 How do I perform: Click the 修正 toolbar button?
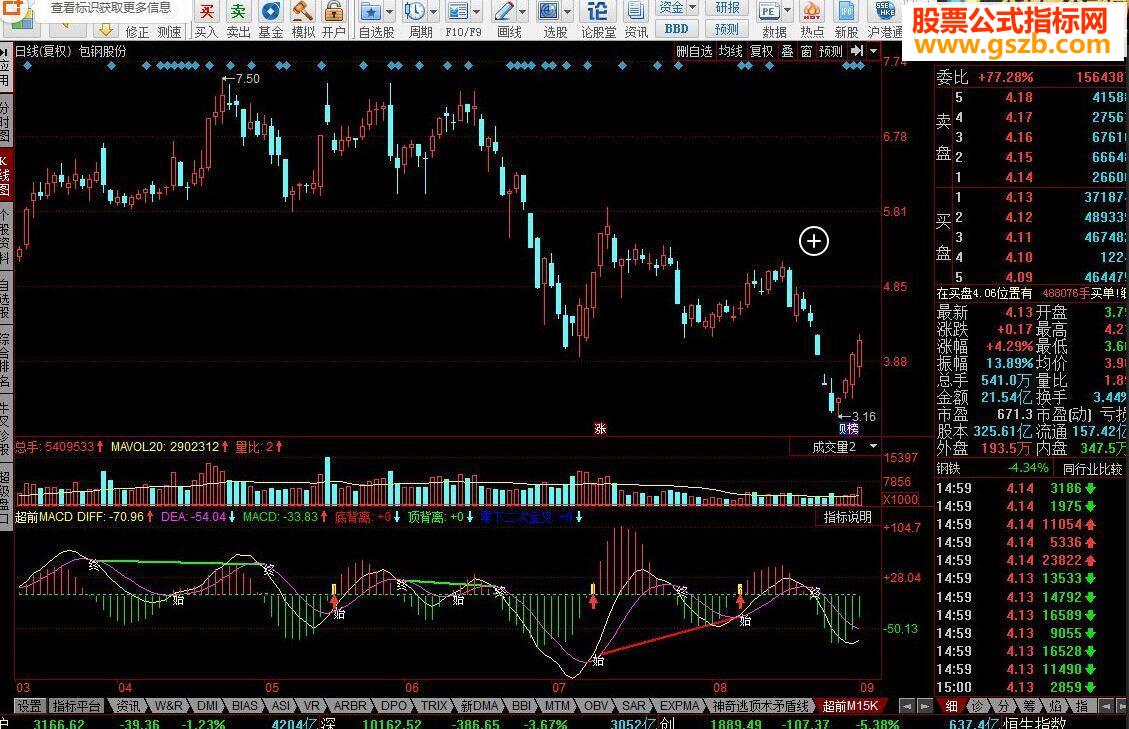(x=137, y=32)
